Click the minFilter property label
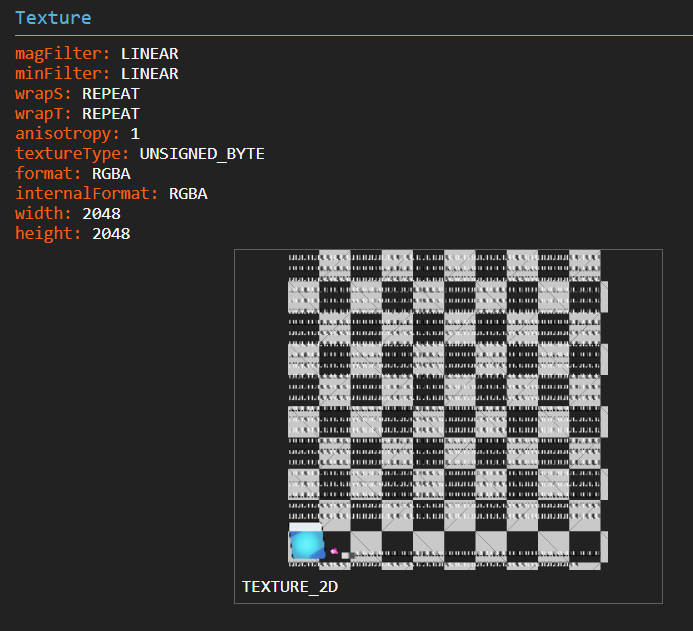 click(x=62, y=74)
